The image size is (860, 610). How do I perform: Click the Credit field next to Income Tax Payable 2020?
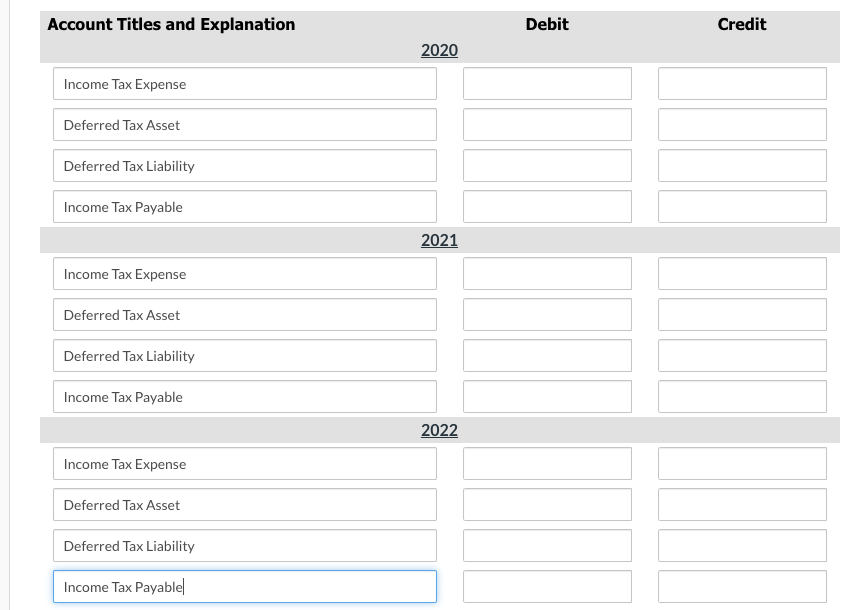[x=741, y=206]
